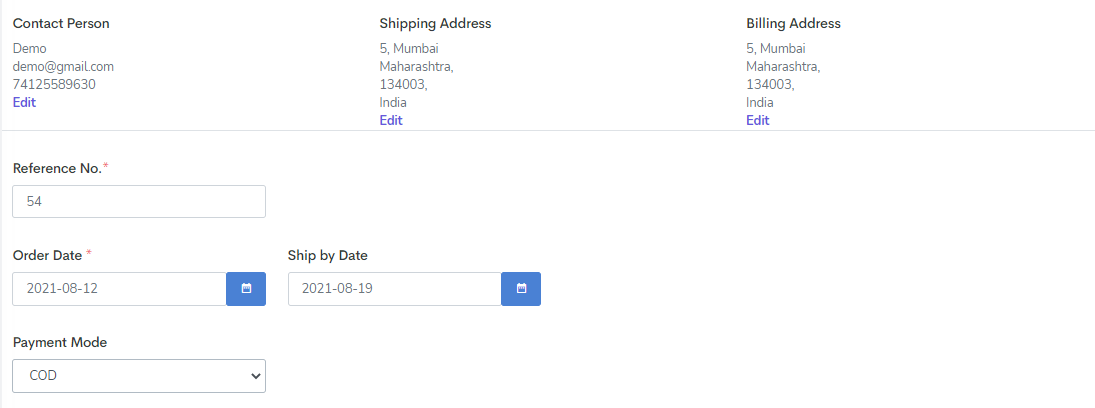Click into the Ship by Date text field
1095x408 pixels.
point(395,289)
